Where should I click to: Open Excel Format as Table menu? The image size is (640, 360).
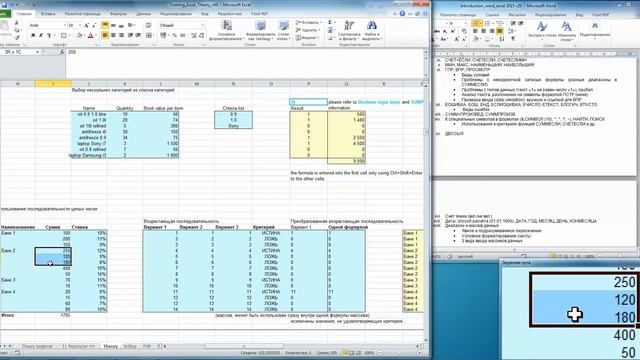click(261, 30)
